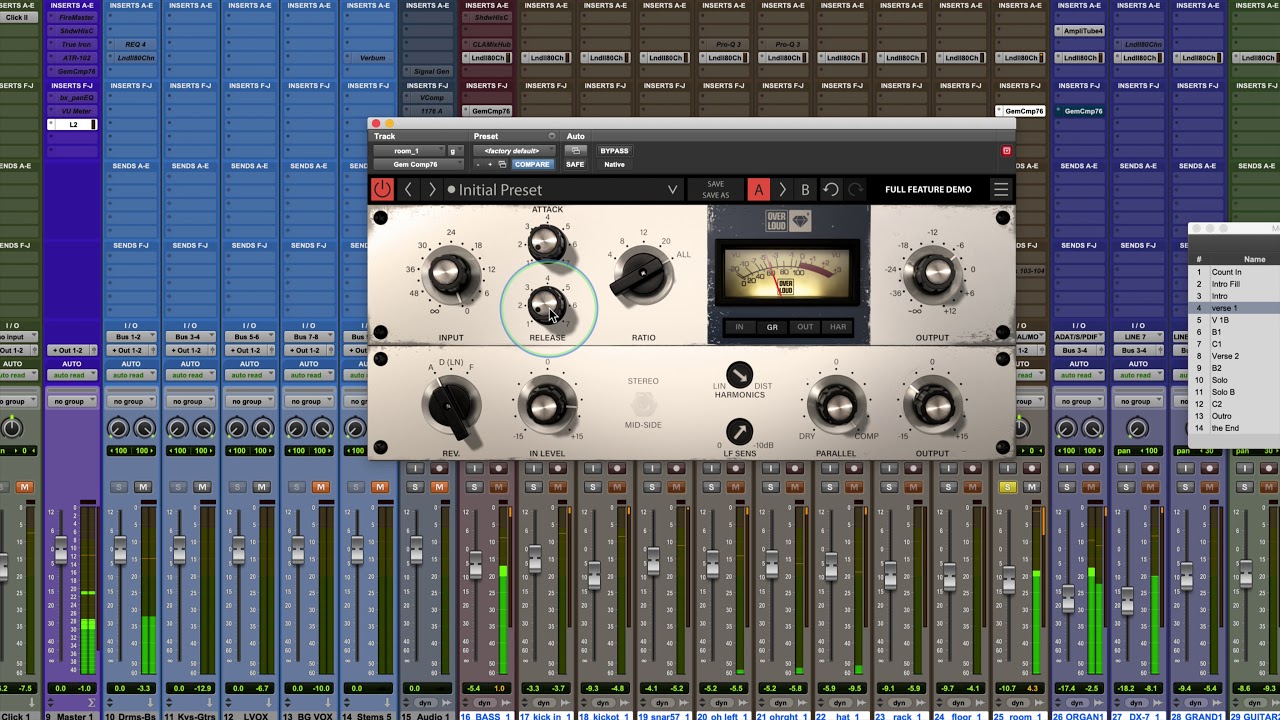
Task: Redo the plugin change
Action: pos(856,189)
